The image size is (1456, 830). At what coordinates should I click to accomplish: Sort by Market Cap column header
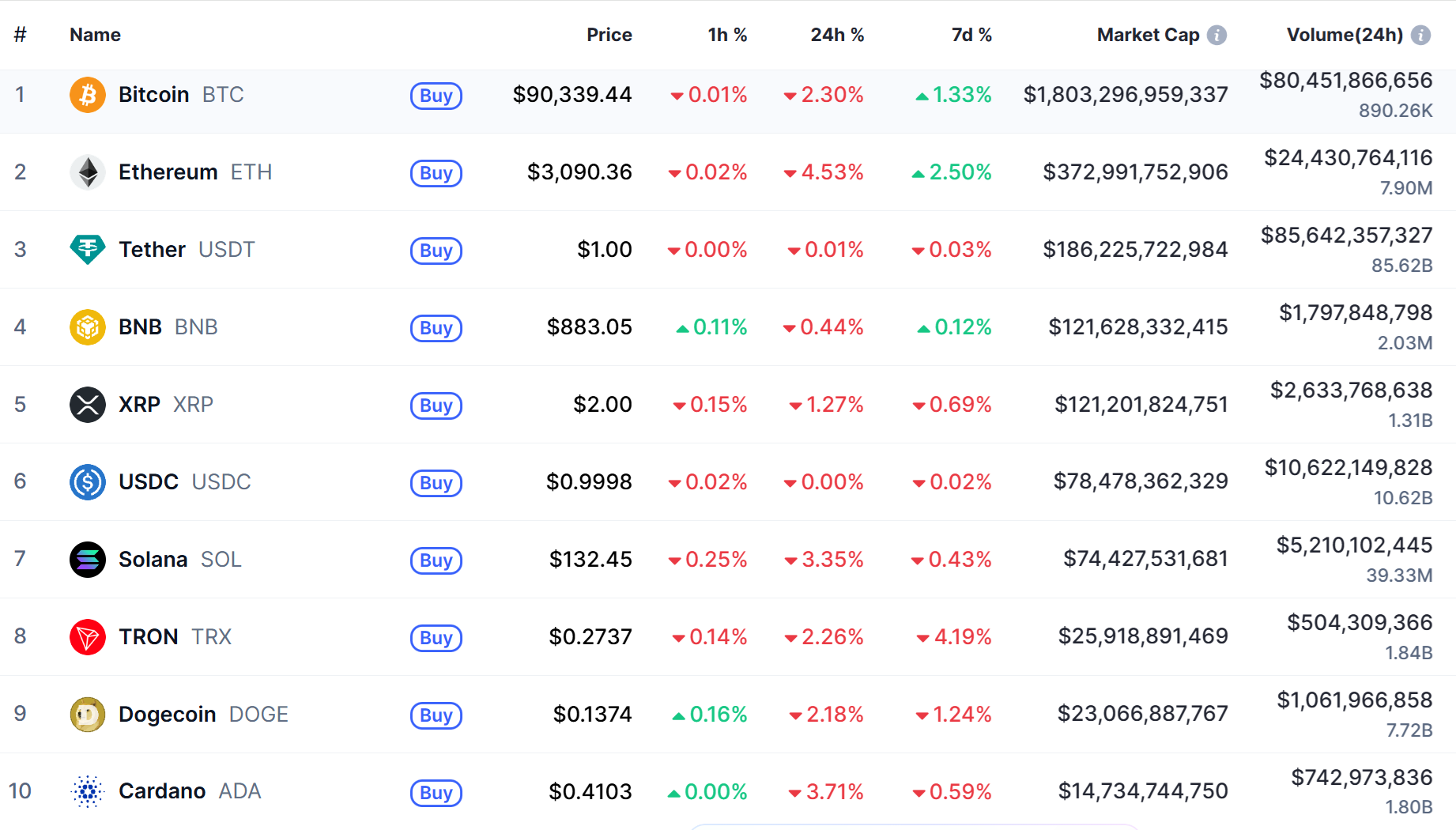tap(1148, 35)
